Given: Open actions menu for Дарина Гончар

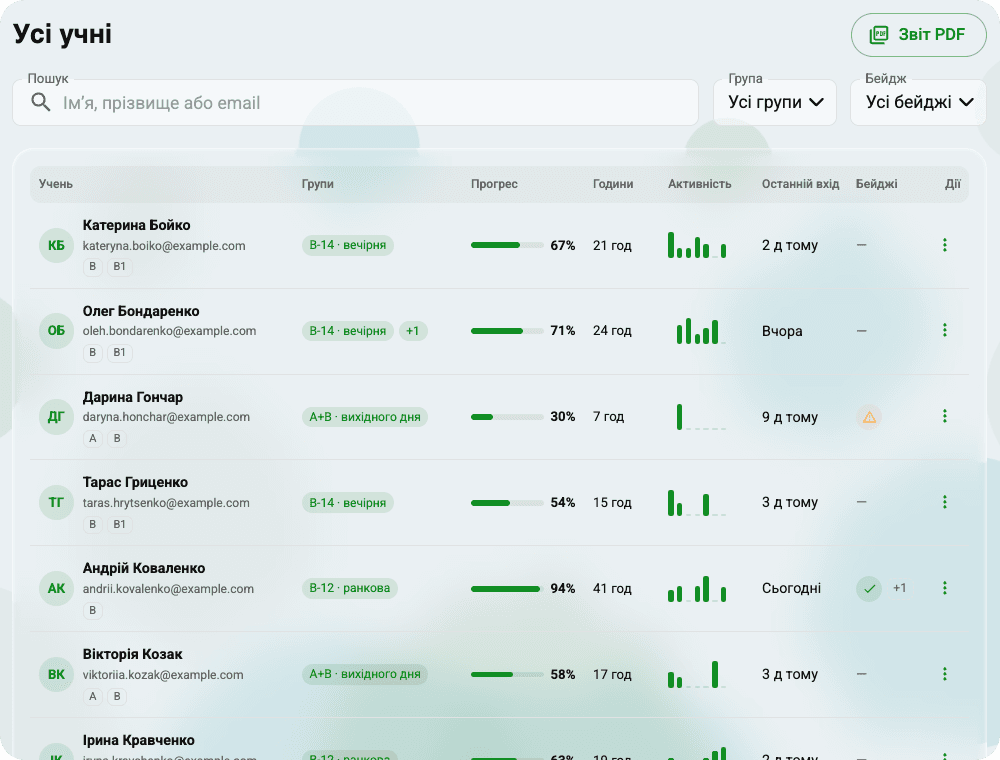Looking at the screenshot, I should click(945, 416).
